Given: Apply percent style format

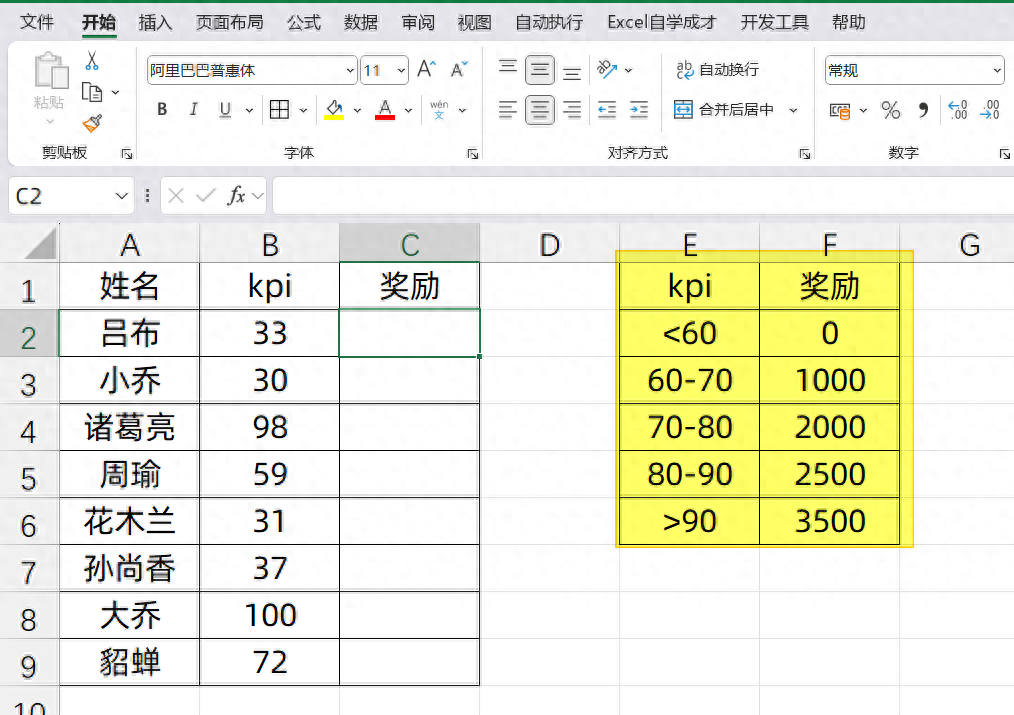Looking at the screenshot, I should click(x=890, y=110).
